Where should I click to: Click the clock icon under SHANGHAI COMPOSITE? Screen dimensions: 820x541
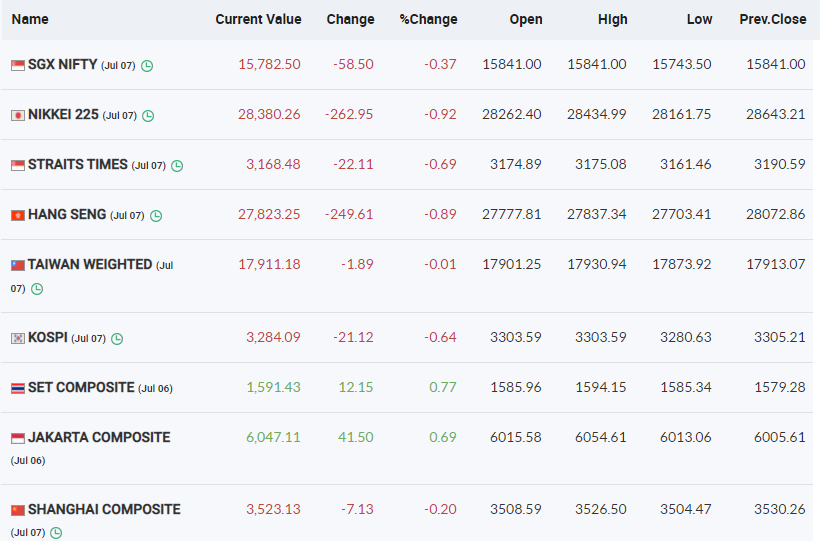[x=56, y=533]
